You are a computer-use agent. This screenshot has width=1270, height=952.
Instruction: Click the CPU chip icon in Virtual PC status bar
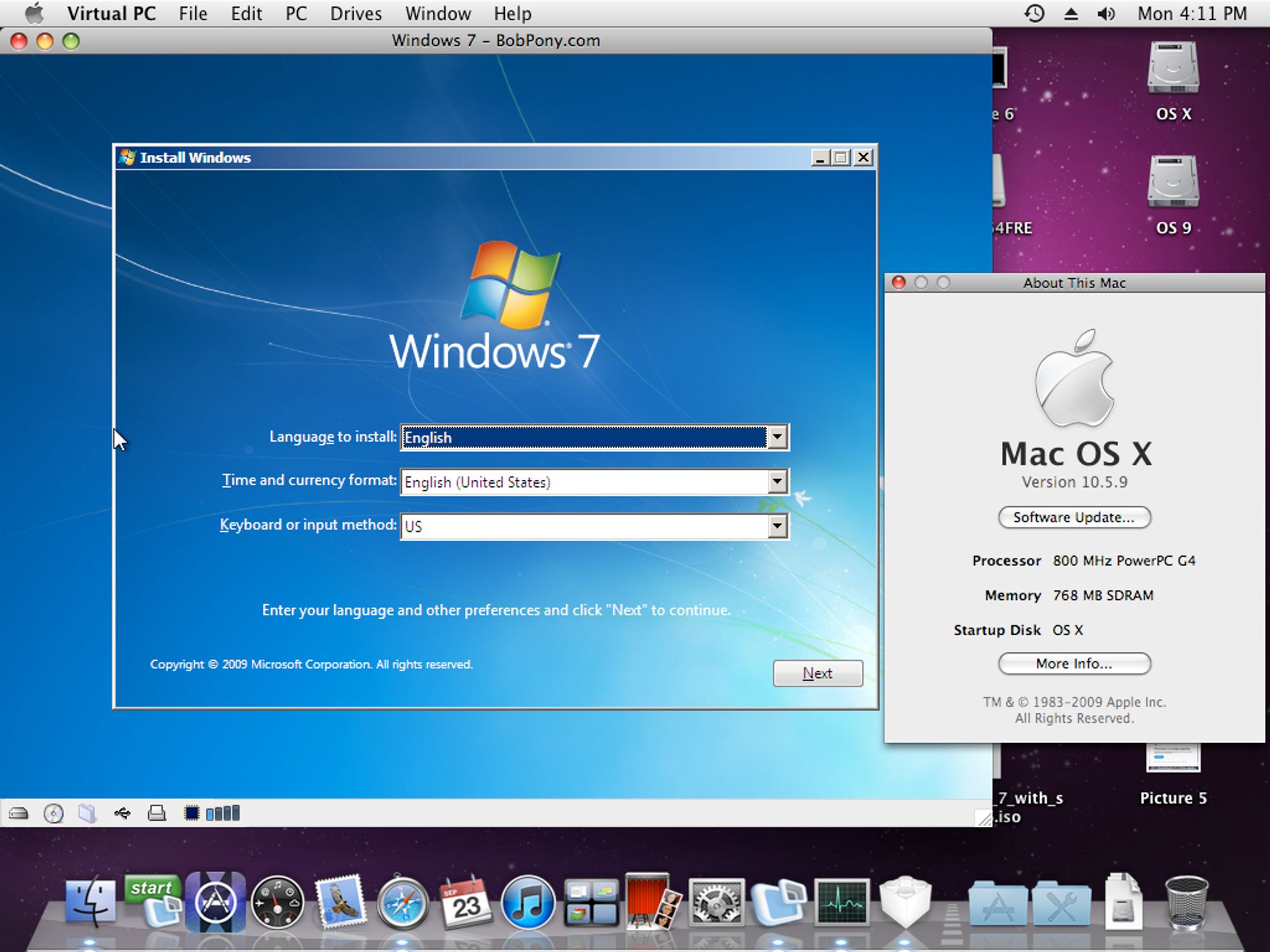191,813
